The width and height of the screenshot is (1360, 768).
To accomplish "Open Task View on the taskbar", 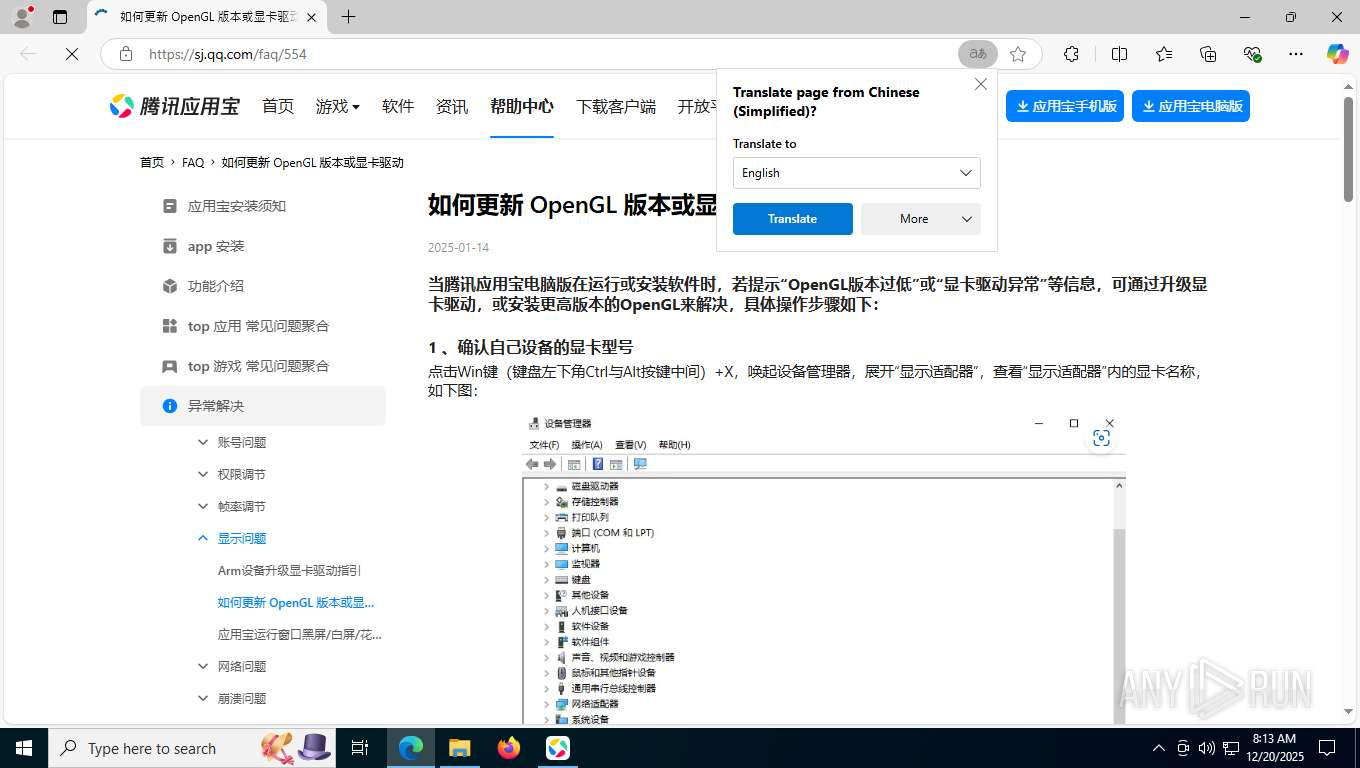I will (x=360, y=748).
